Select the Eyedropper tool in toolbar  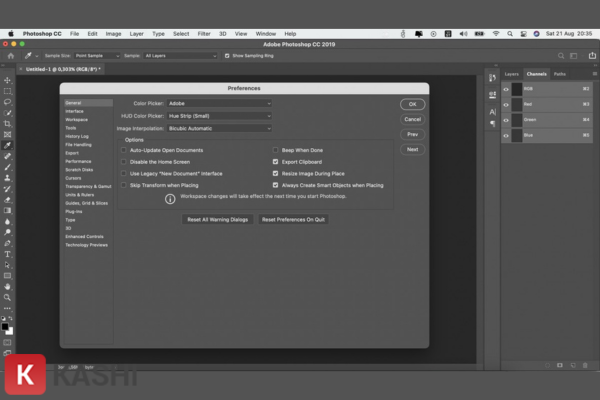click(x=7, y=145)
